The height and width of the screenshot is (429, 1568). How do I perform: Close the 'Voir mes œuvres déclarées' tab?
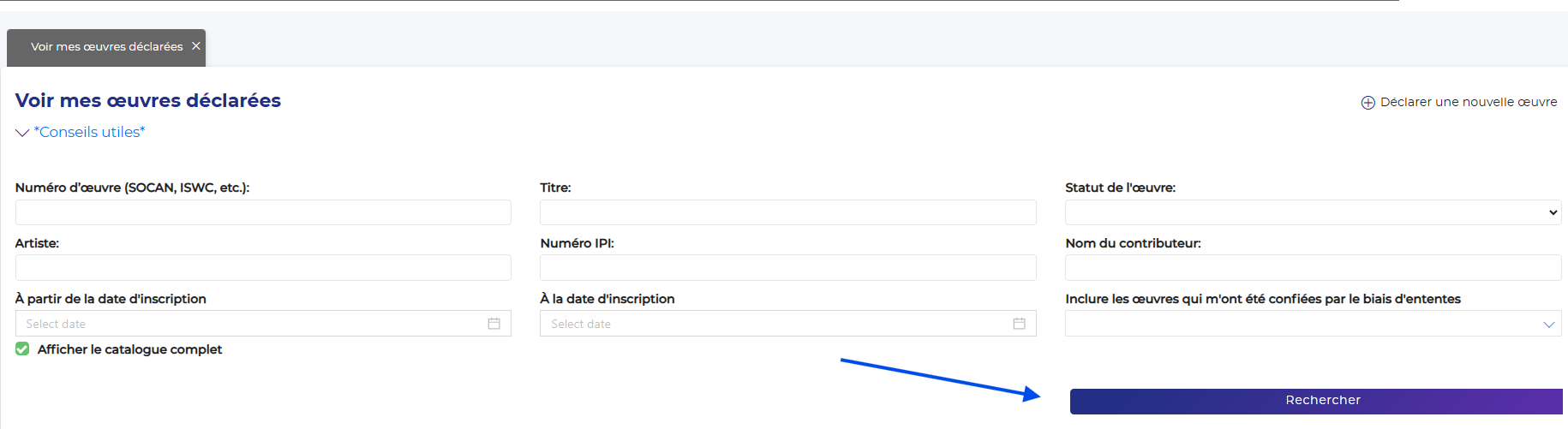click(x=196, y=46)
